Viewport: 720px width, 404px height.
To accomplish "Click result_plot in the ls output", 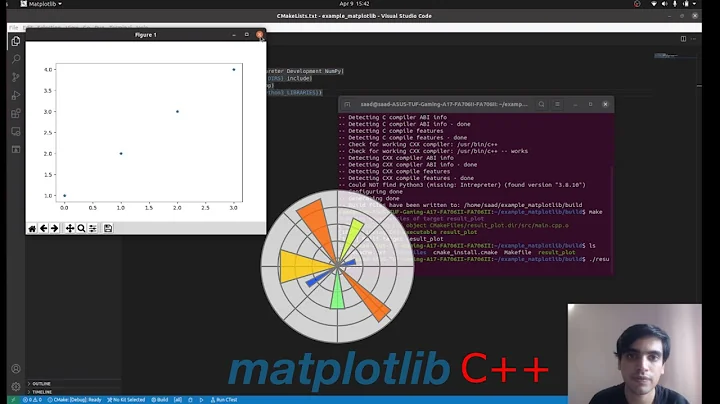I will pyautogui.click(x=557, y=252).
